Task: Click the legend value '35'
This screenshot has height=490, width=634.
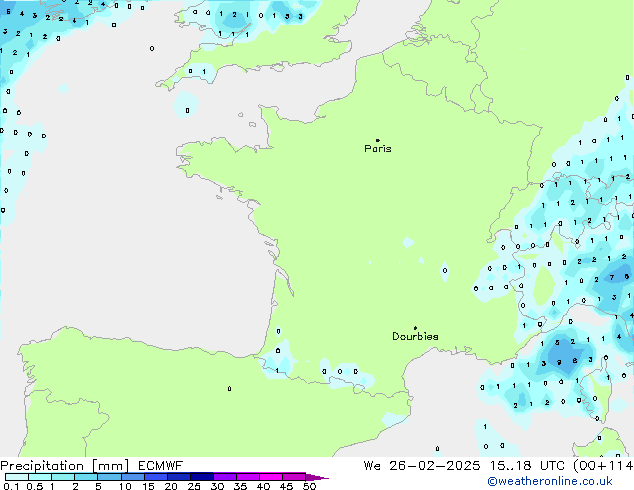Action: click(240, 486)
